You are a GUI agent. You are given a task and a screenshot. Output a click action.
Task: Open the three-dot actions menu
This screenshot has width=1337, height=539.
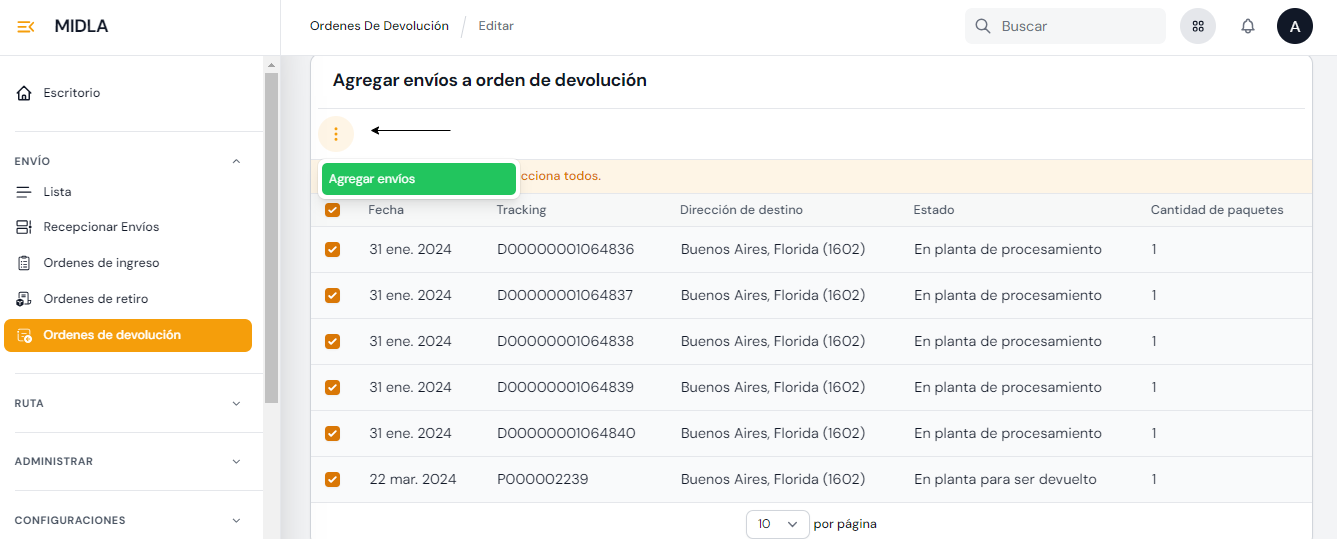coord(336,134)
